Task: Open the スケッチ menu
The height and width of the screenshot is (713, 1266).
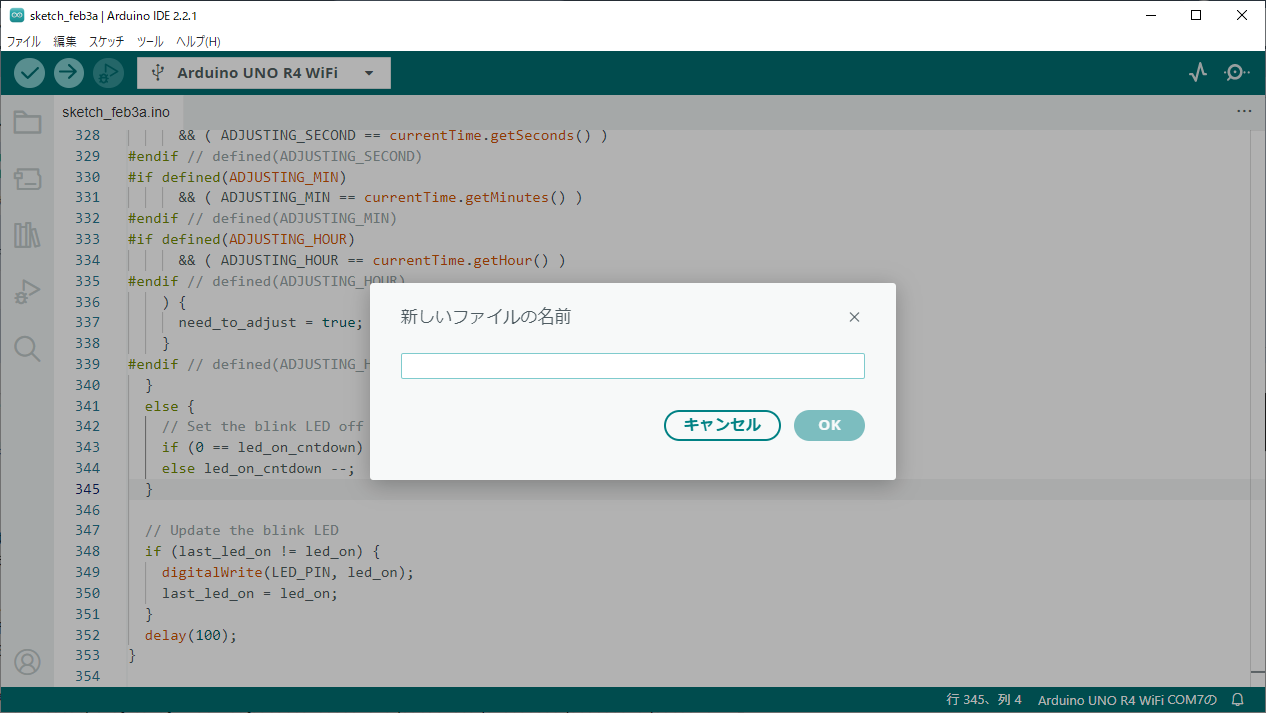Action: click(x=107, y=42)
